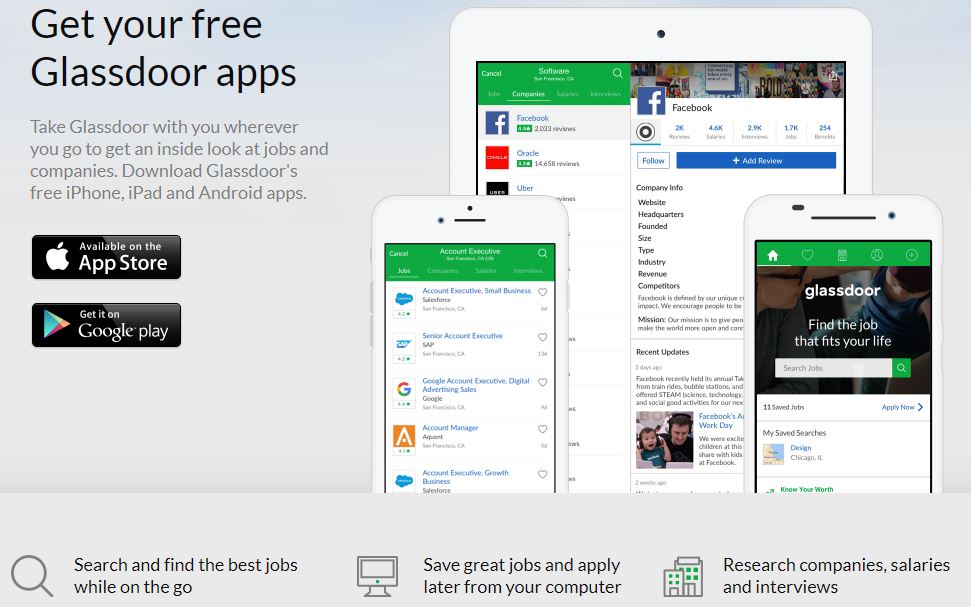Screen dimensions: 971x607
Task: Click the Salesforce logo on Small Business job
Action: [x=404, y=299]
